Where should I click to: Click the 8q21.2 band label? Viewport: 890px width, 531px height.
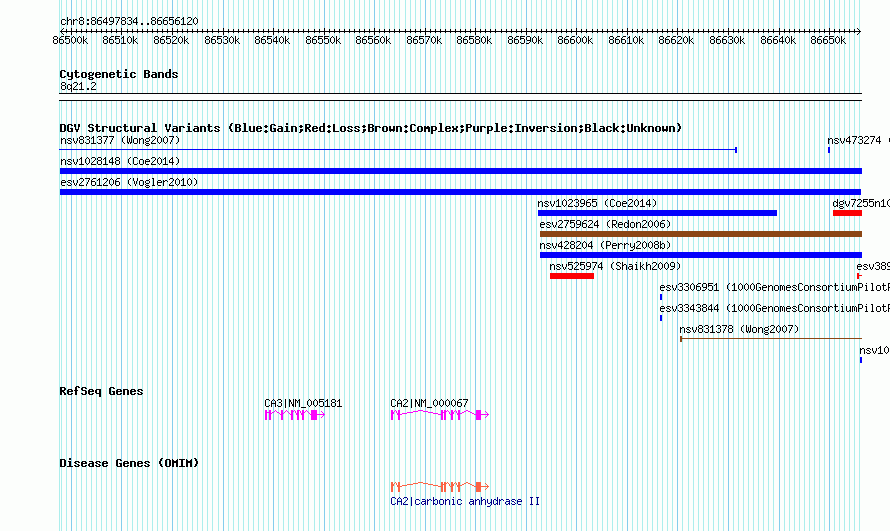(x=78, y=86)
